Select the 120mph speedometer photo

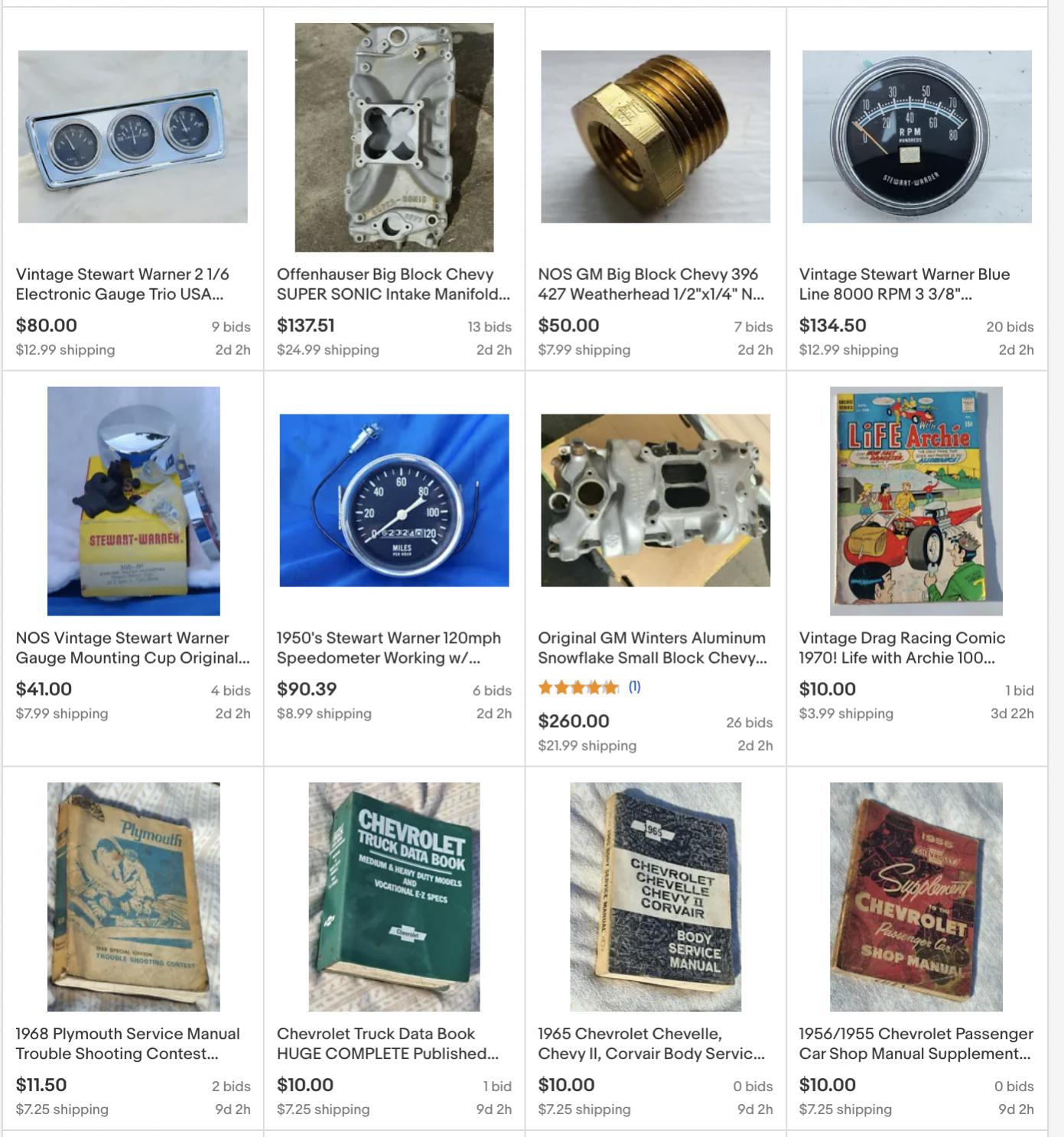click(x=394, y=501)
